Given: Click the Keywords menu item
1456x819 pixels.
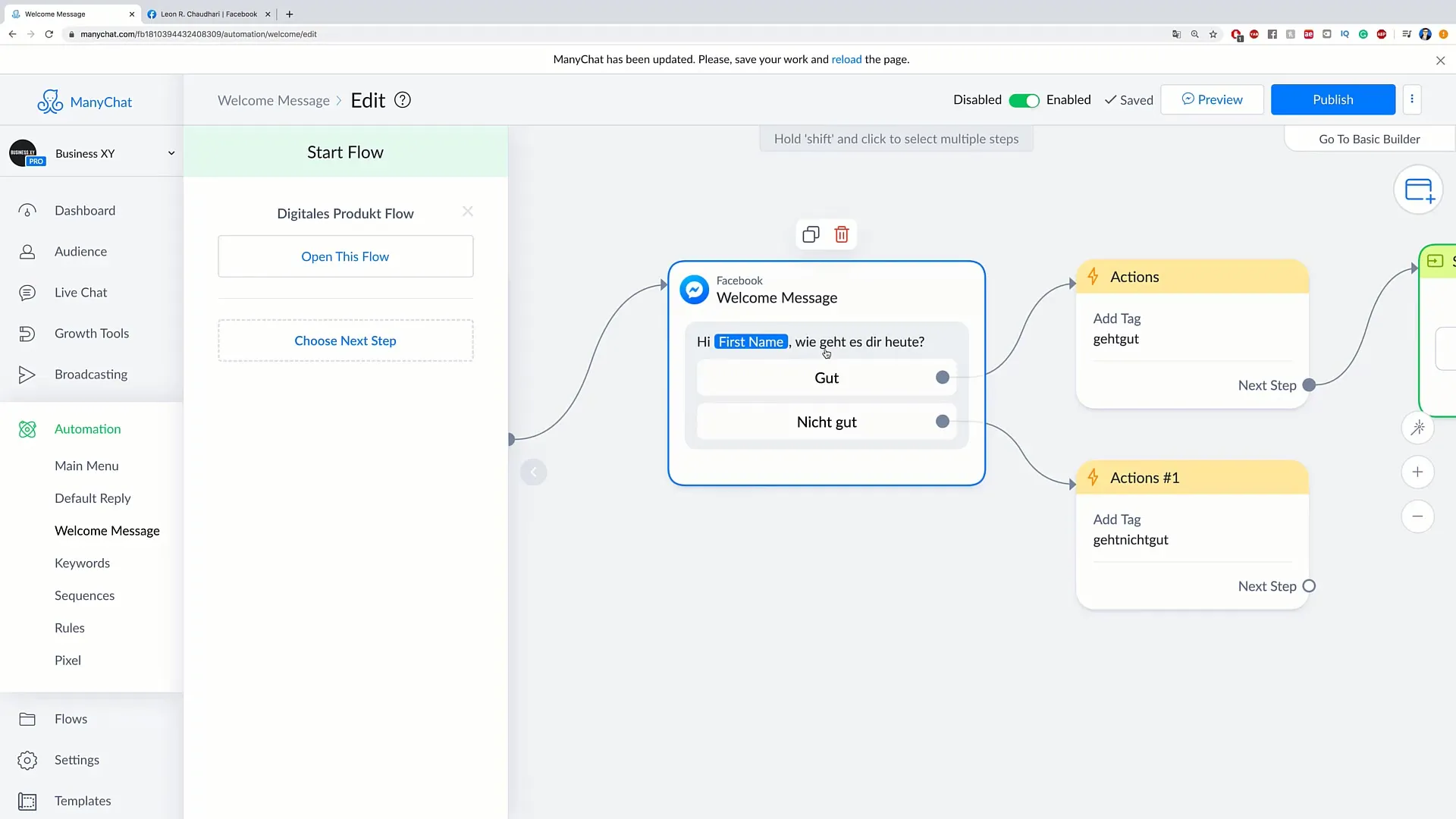Looking at the screenshot, I should [x=82, y=563].
